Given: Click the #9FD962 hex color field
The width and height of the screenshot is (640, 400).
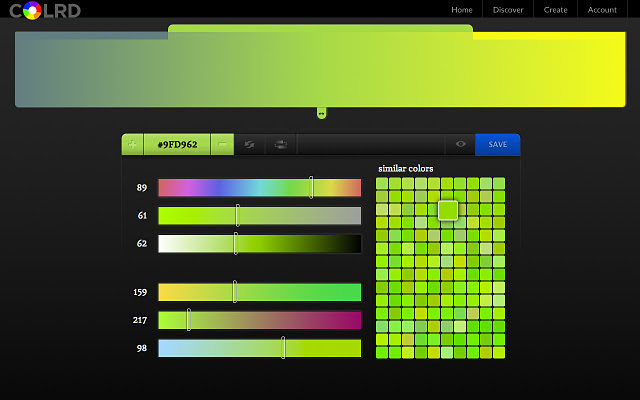Looking at the screenshot, I should pos(177,144).
